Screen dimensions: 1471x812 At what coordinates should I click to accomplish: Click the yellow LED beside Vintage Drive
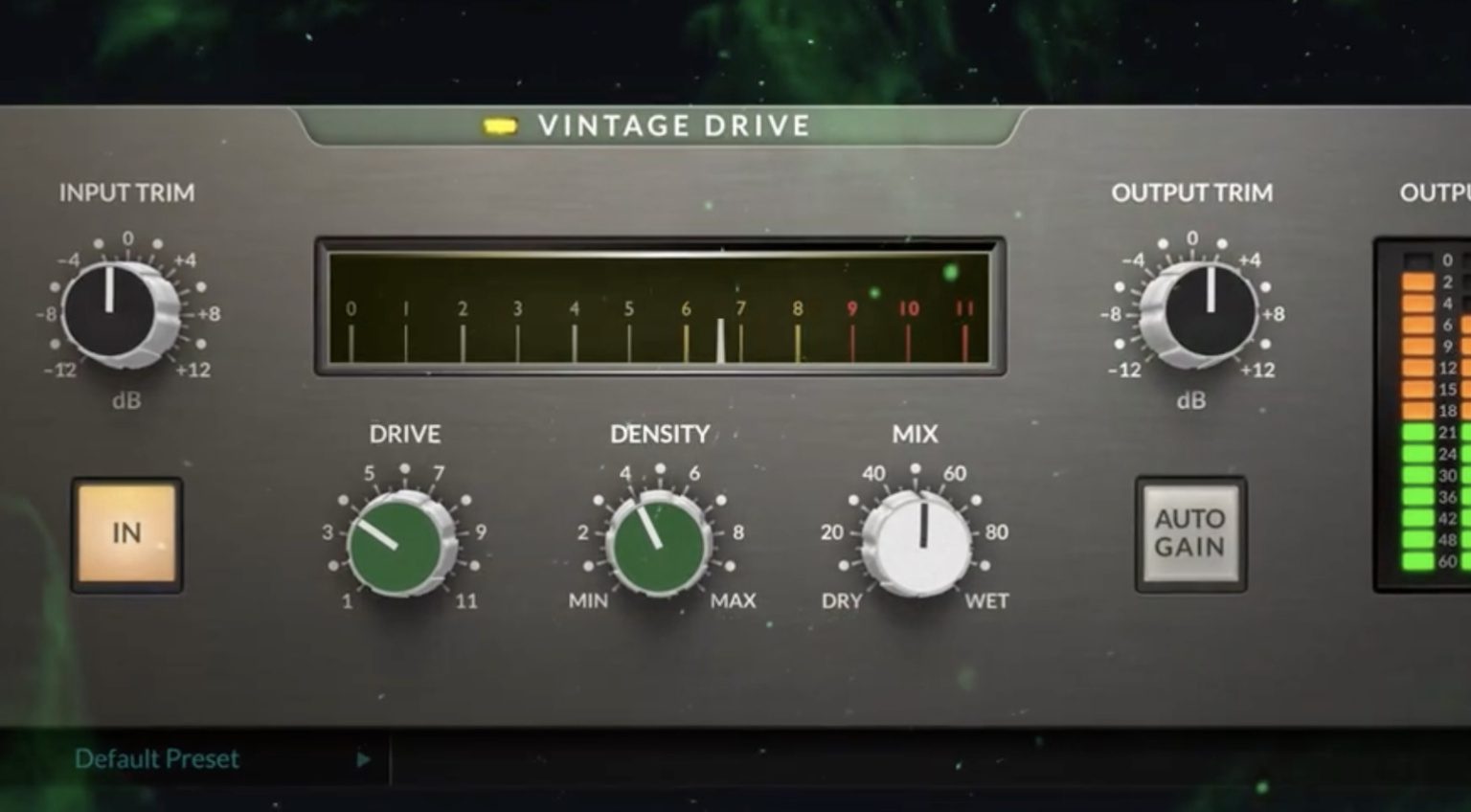(x=500, y=126)
